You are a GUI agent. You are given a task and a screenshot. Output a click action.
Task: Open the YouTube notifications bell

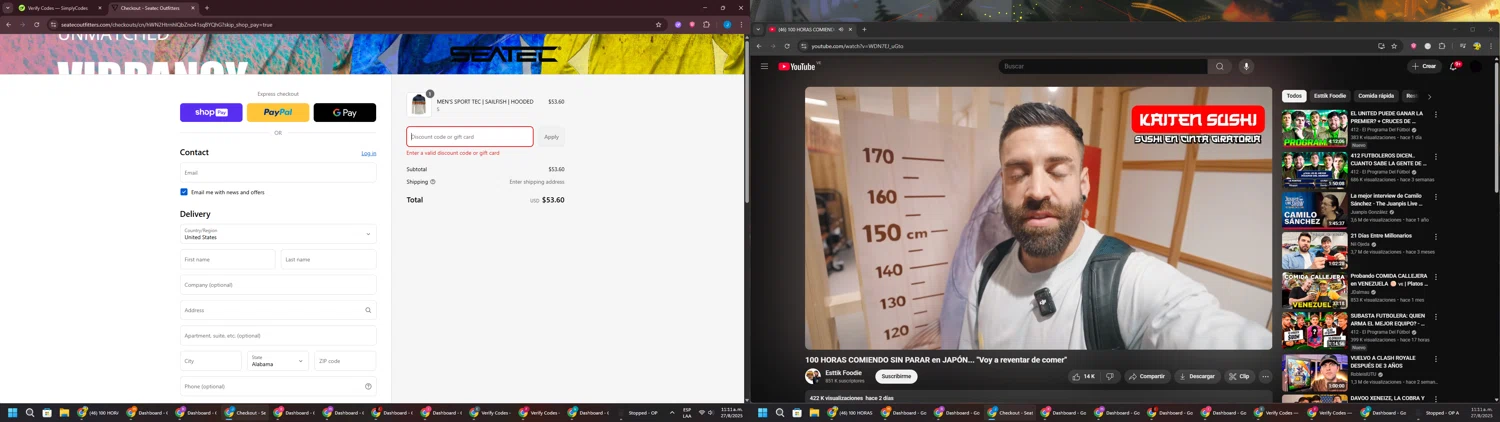click(1454, 66)
